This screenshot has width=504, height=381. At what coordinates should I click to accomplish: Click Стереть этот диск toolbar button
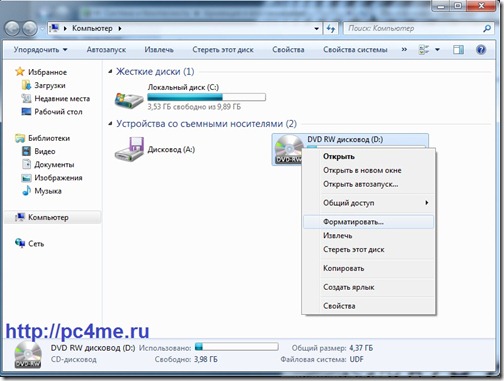[x=223, y=50]
